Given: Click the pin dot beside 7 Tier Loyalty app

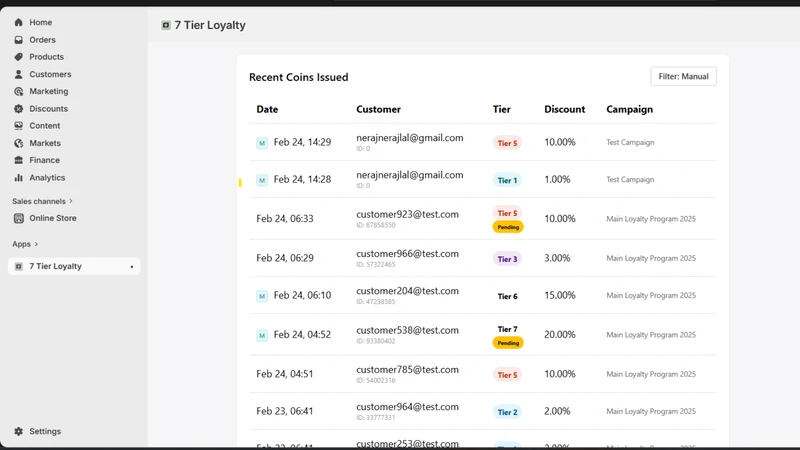Looking at the screenshot, I should click(x=132, y=267).
